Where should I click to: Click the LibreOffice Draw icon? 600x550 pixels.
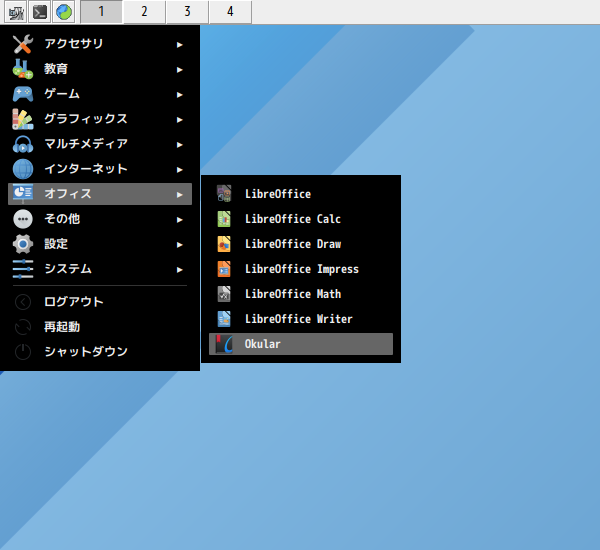coord(224,244)
